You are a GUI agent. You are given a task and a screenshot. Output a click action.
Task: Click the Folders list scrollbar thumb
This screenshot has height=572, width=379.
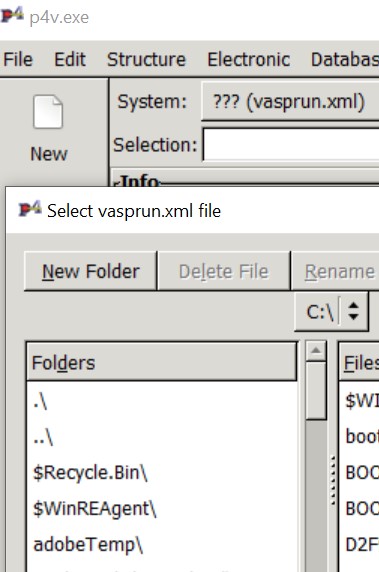click(x=316, y=391)
